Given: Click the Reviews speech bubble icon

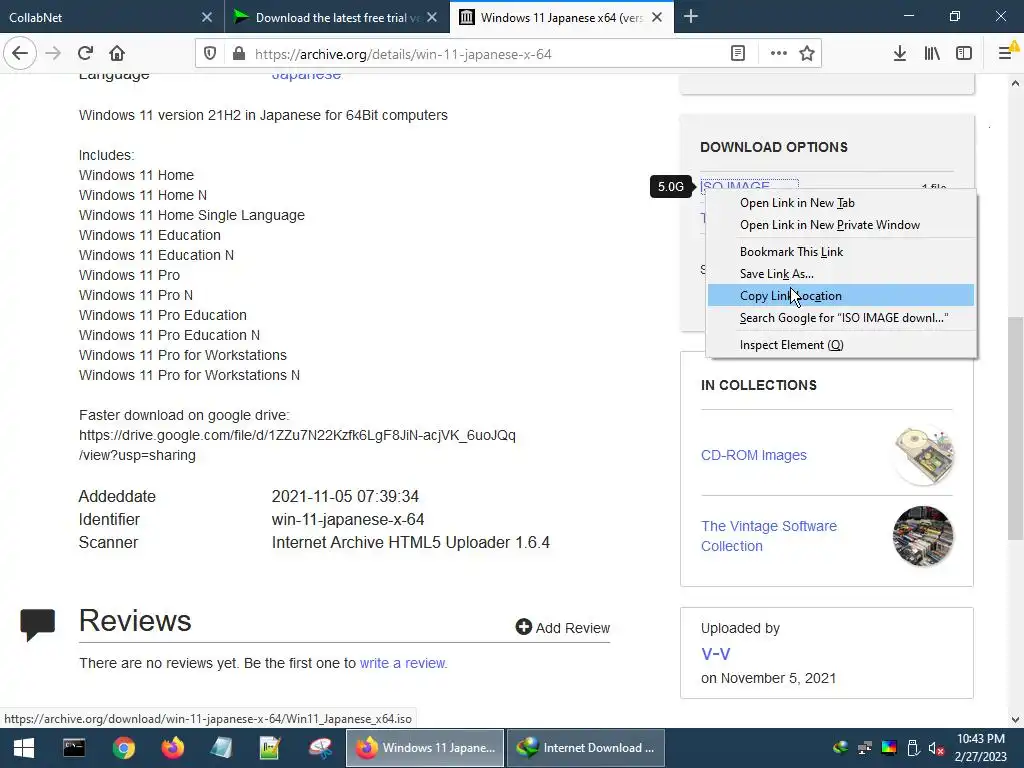Looking at the screenshot, I should (38, 625).
